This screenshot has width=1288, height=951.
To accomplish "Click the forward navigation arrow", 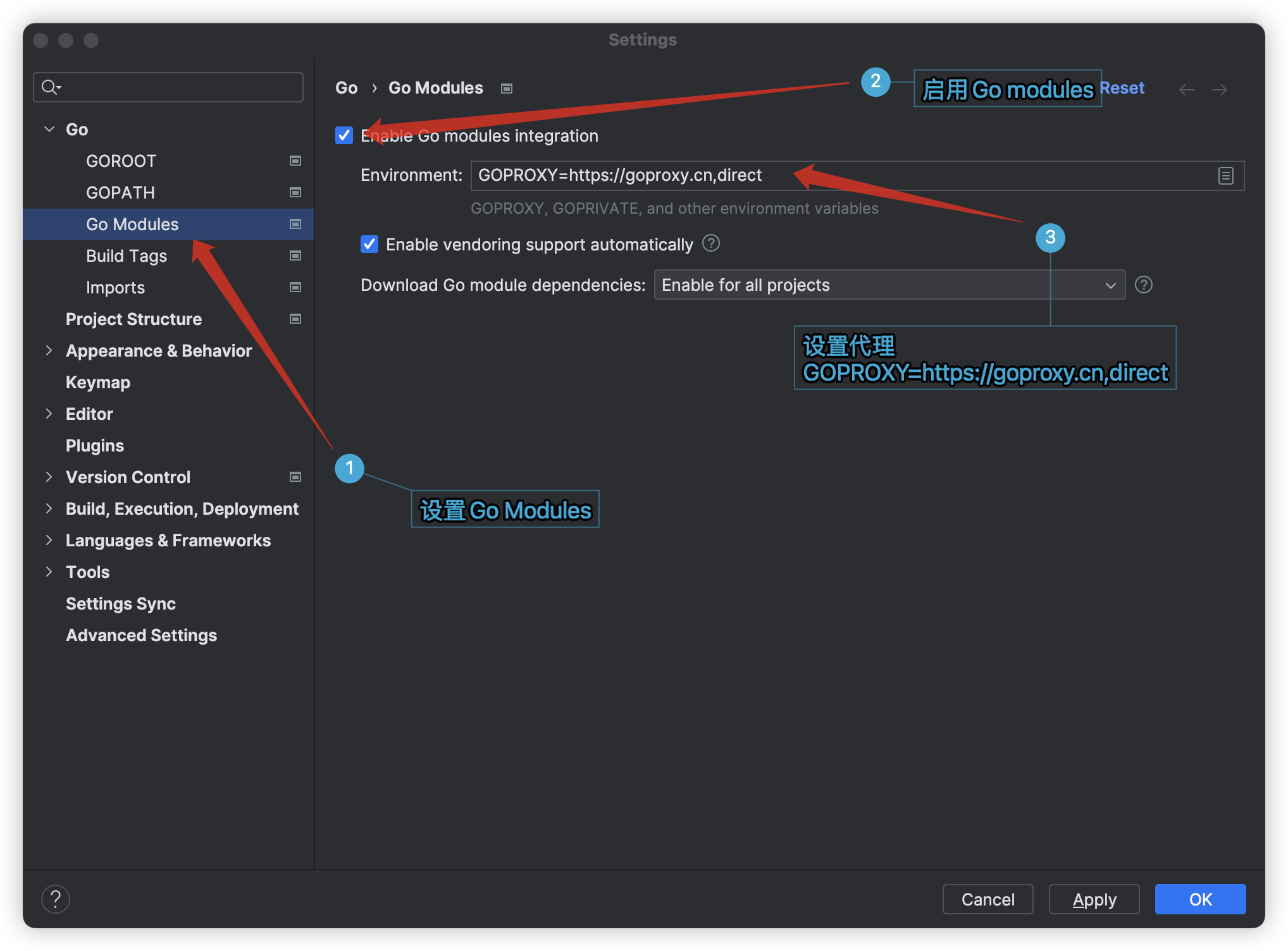I will [1220, 89].
